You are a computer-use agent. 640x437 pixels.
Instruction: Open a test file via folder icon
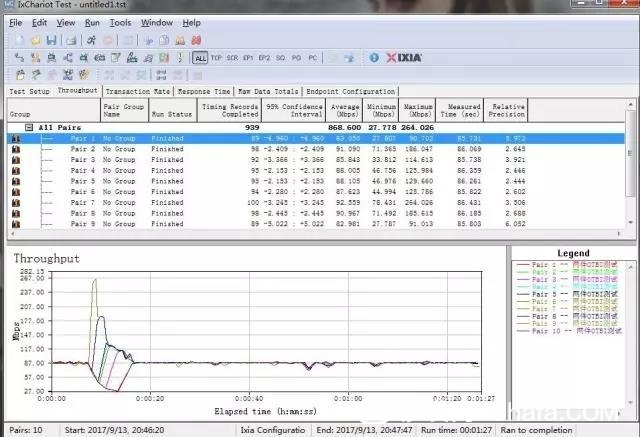pos(36,40)
